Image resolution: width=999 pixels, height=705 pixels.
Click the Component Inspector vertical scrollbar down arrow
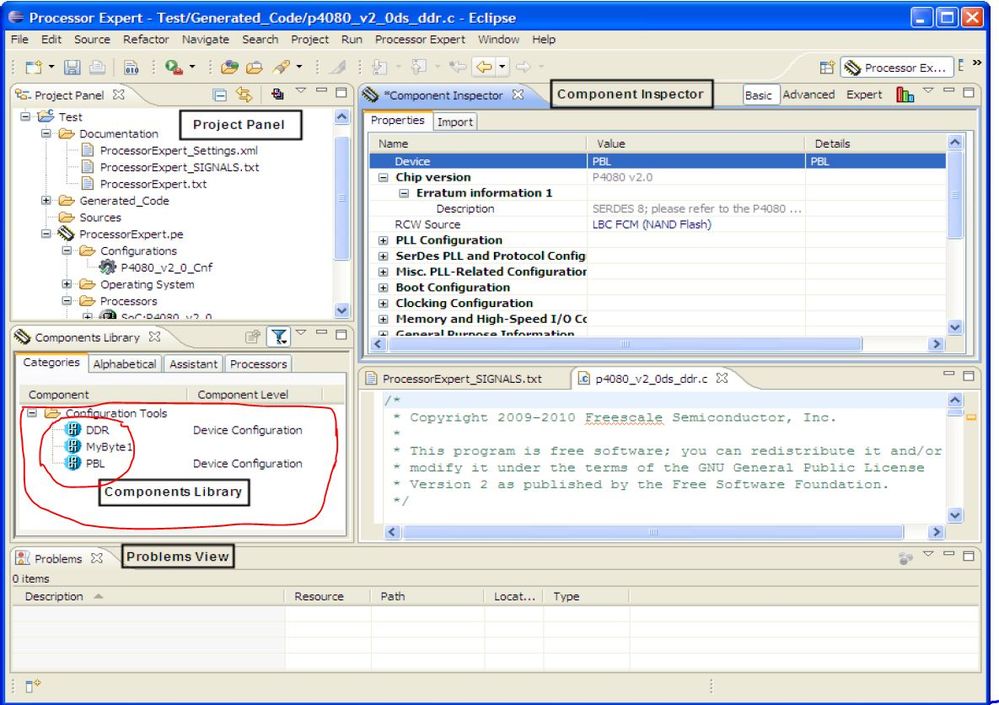click(954, 327)
